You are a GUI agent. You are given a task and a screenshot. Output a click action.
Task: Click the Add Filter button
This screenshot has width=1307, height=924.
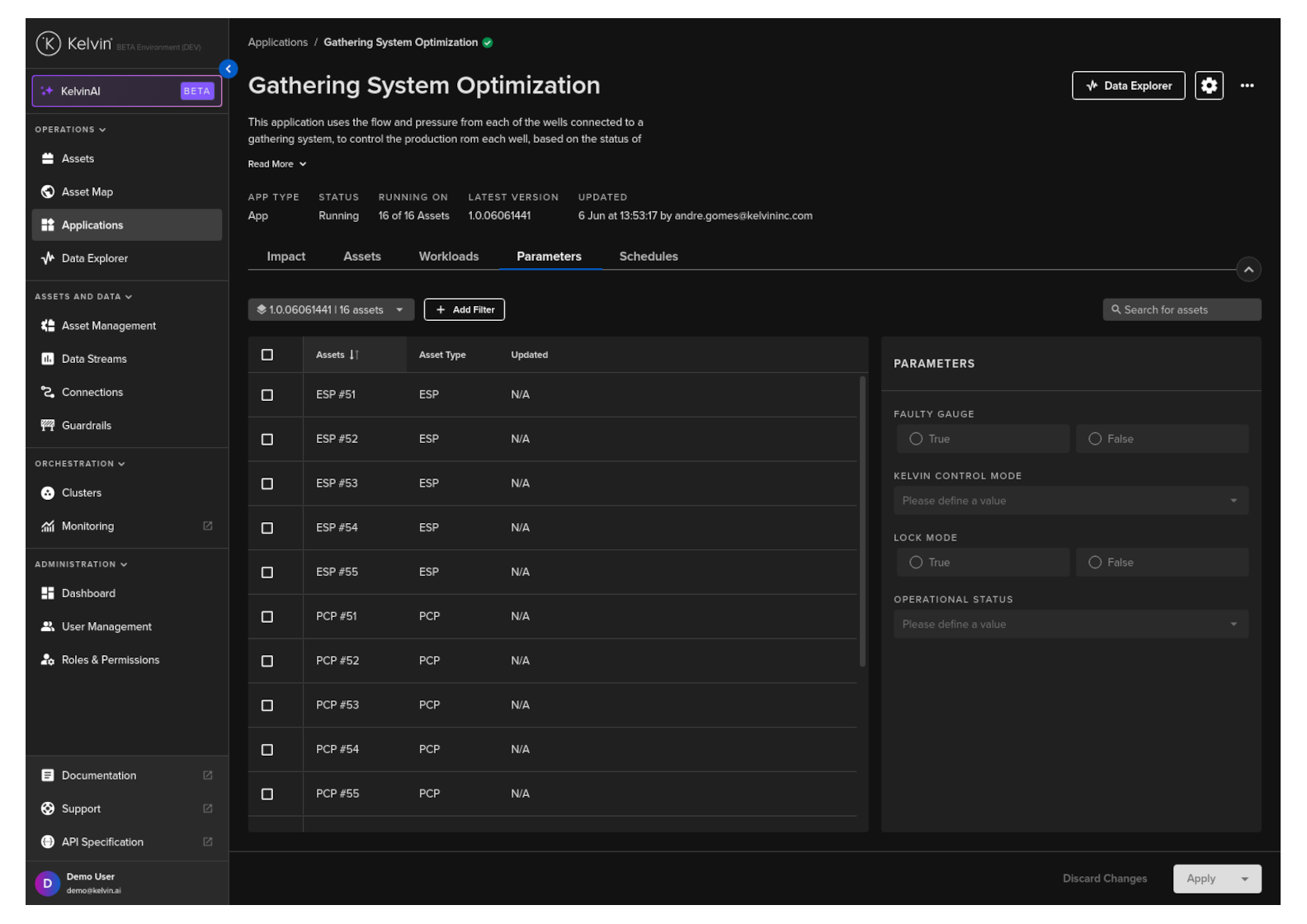464,310
